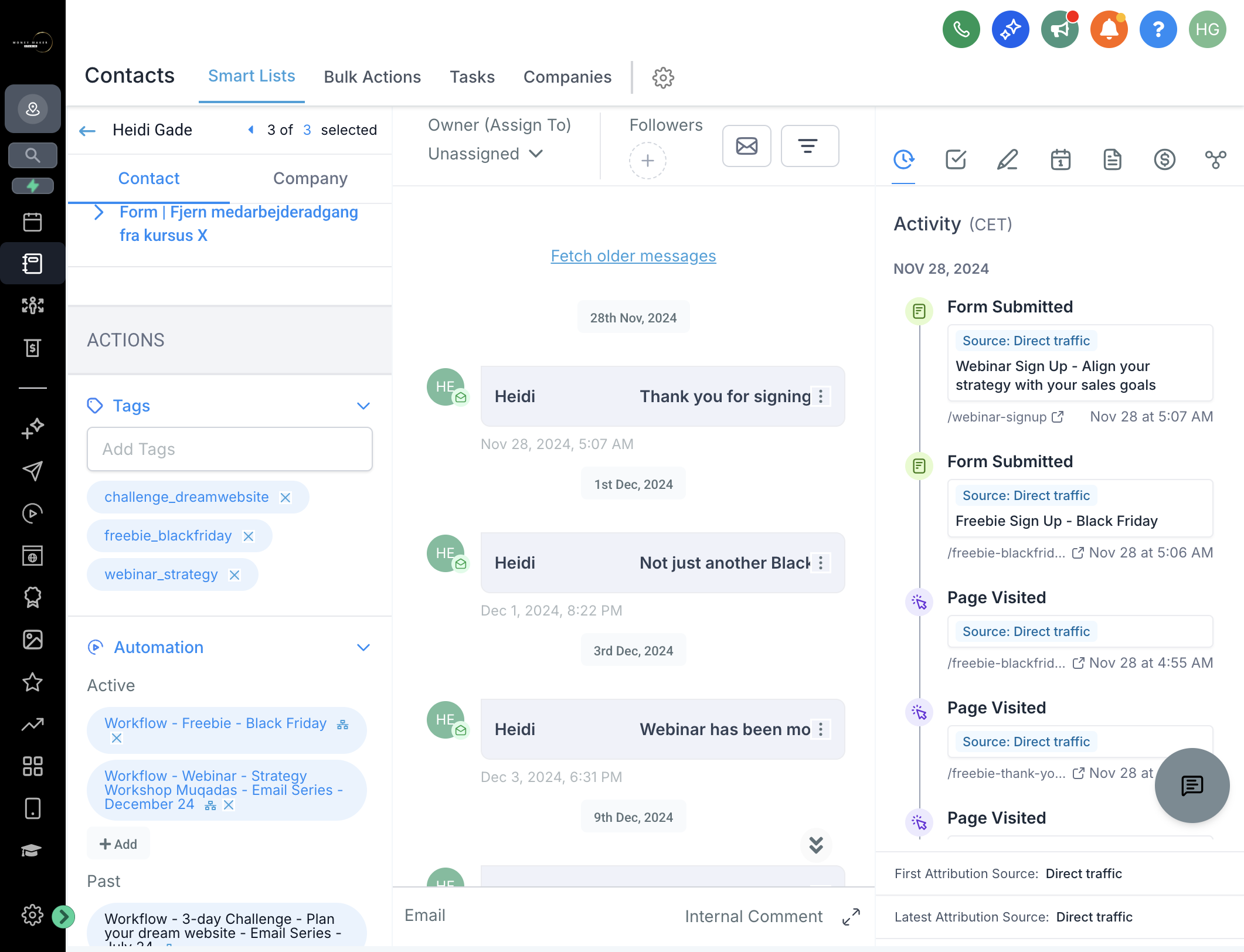Screen dimensions: 1244x952
Task: Switch to Smart Lists tab
Action: pos(251,76)
